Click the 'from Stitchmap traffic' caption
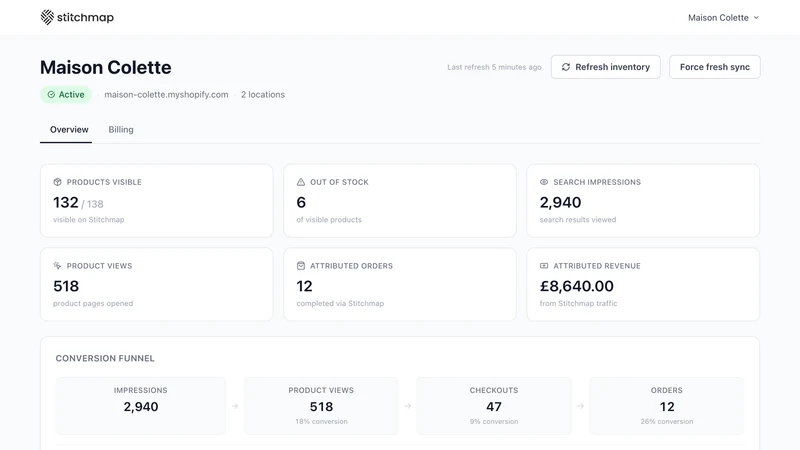 tap(579, 304)
